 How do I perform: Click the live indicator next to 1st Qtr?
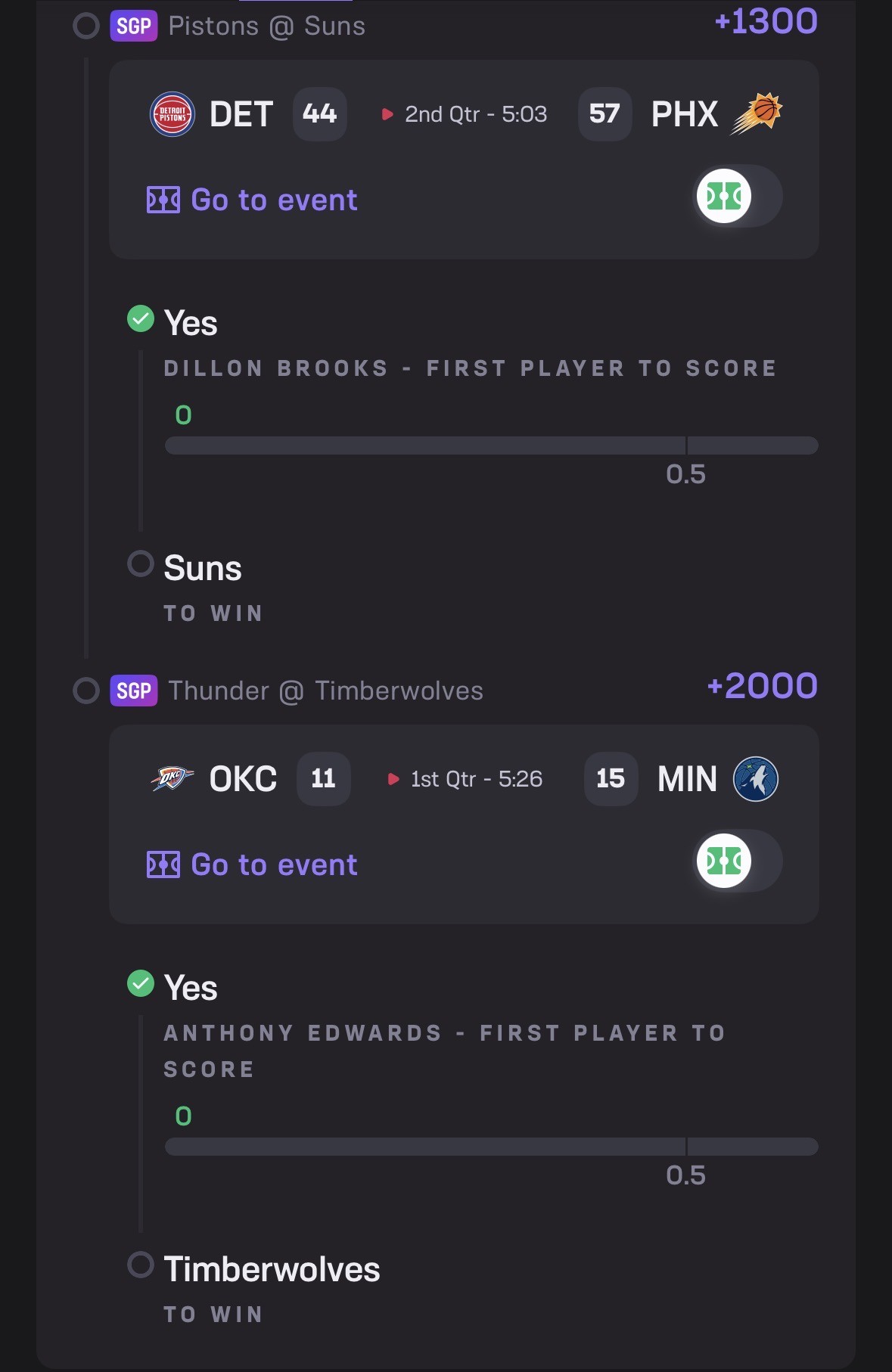point(393,779)
